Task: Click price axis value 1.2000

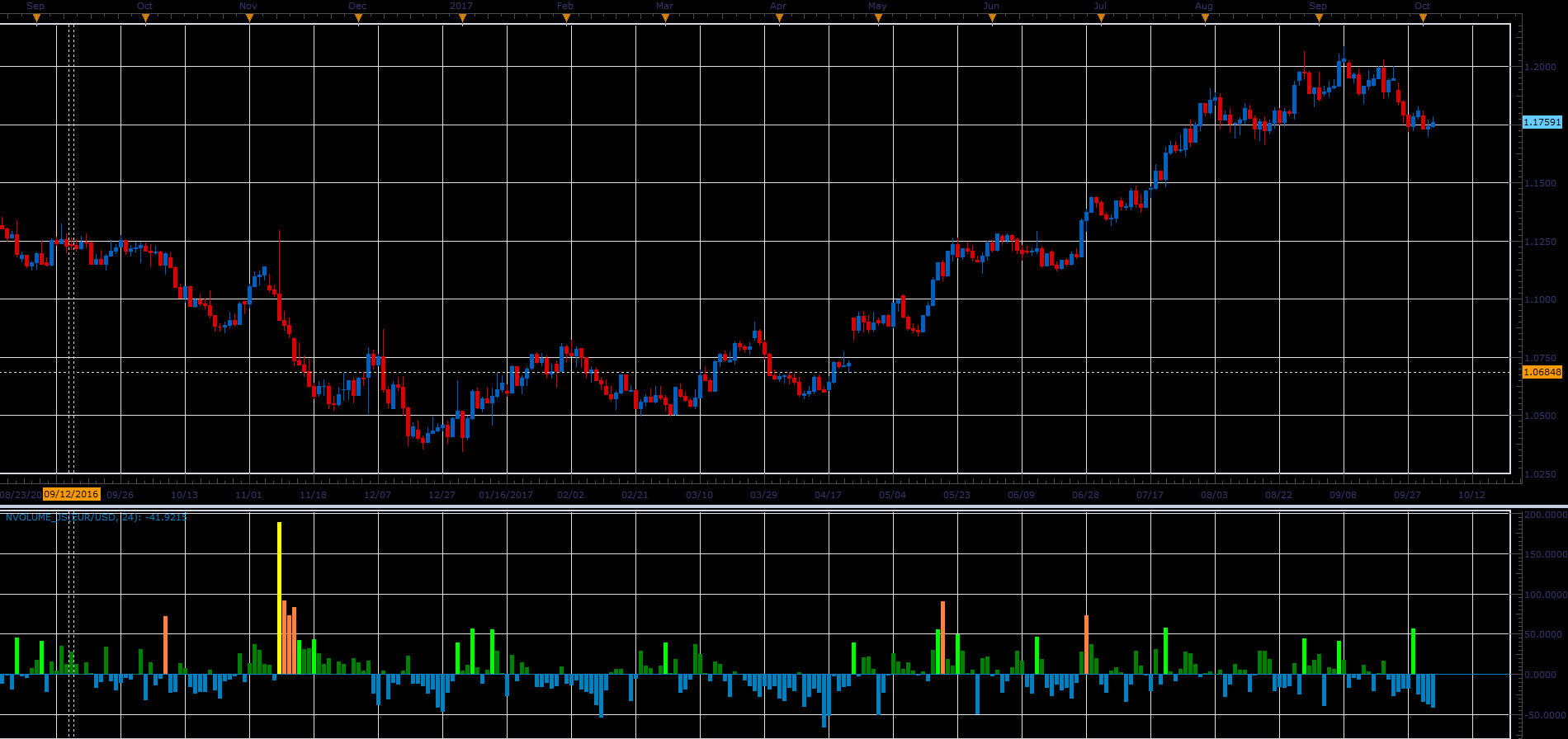Action: 1540,67
